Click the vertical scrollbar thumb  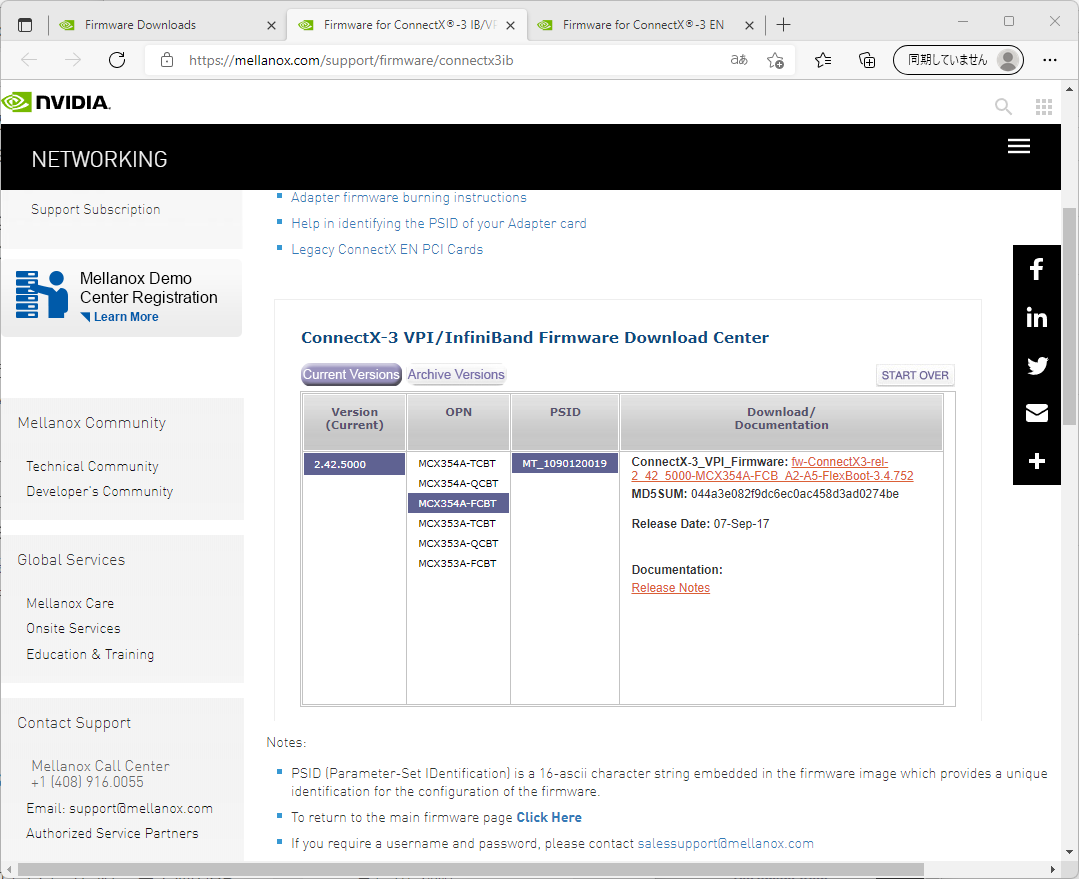1069,317
